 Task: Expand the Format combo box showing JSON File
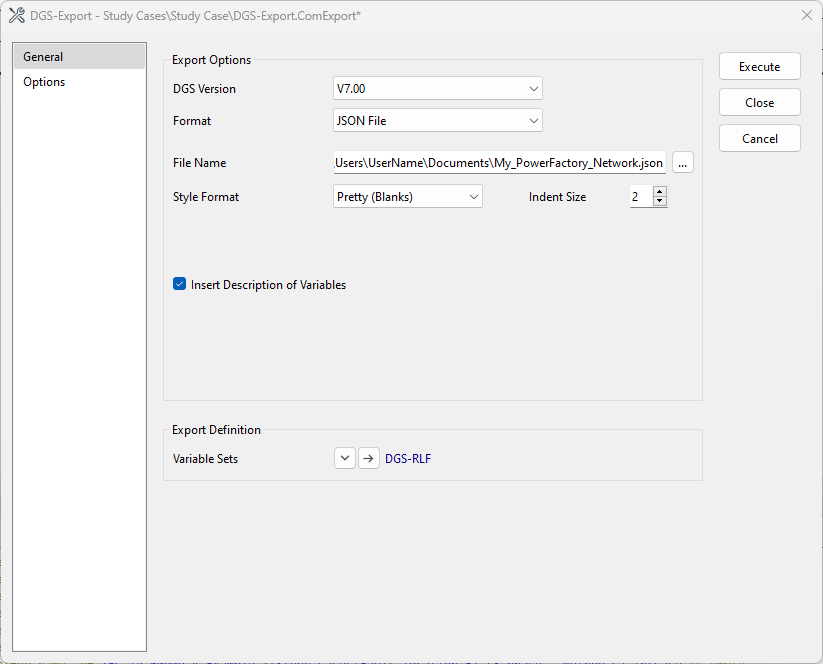click(437, 121)
